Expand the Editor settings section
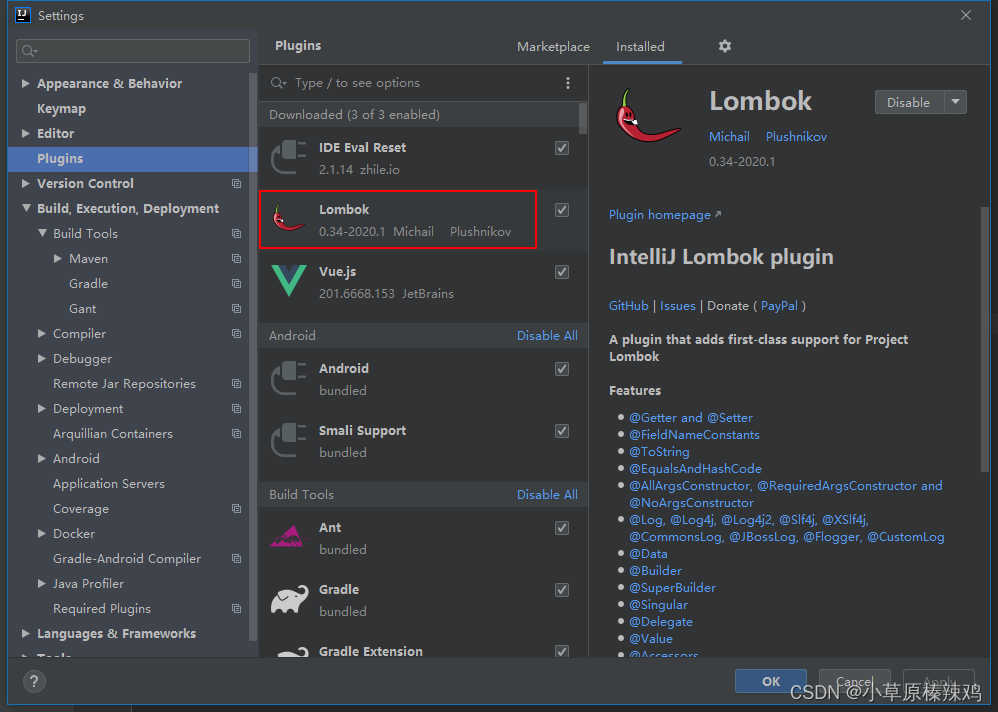The height and width of the screenshot is (712, 998). (x=25, y=133)
